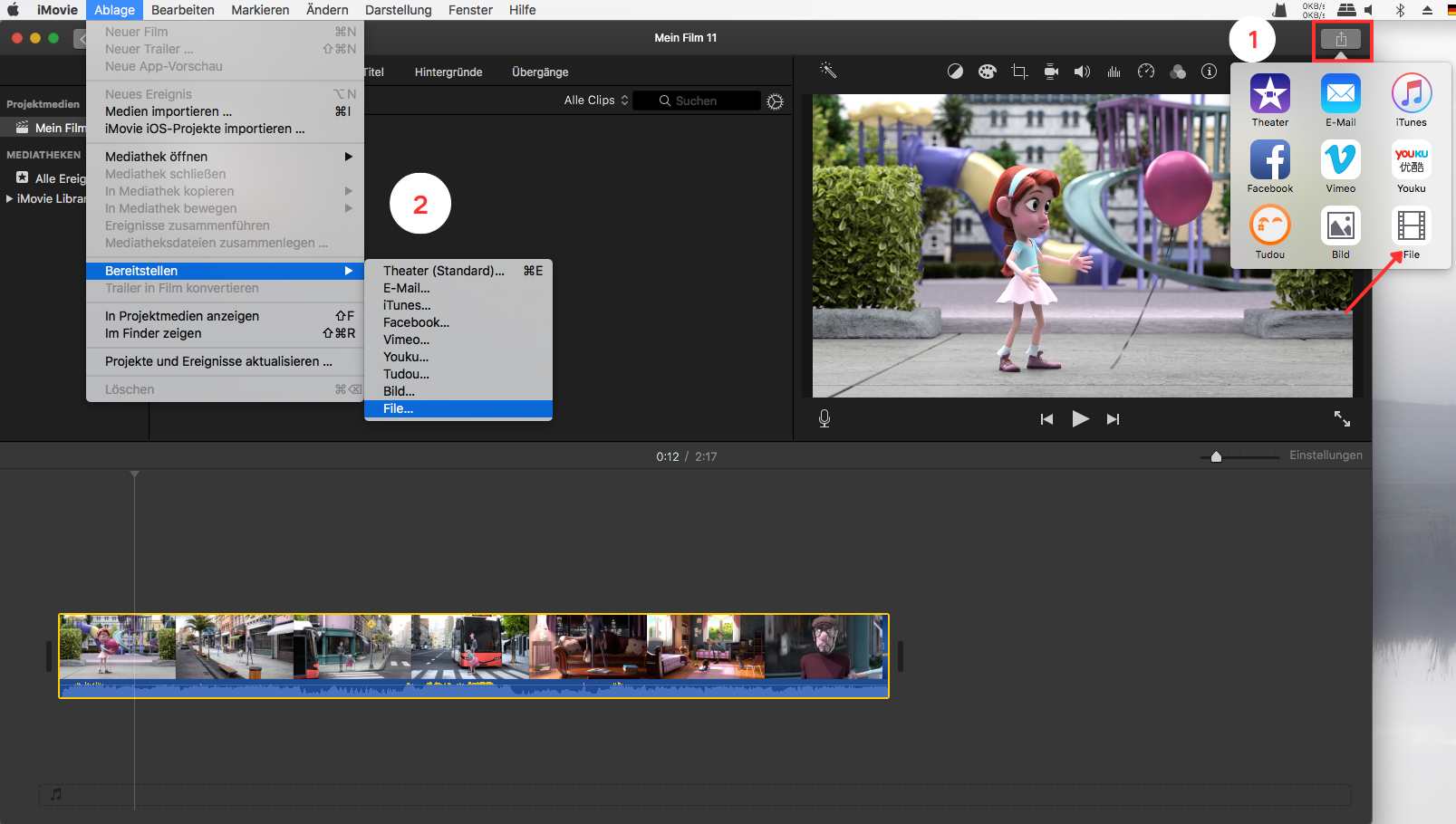Click the crop tool icon
The image size is (1456, 824).
coord(1019,72)
